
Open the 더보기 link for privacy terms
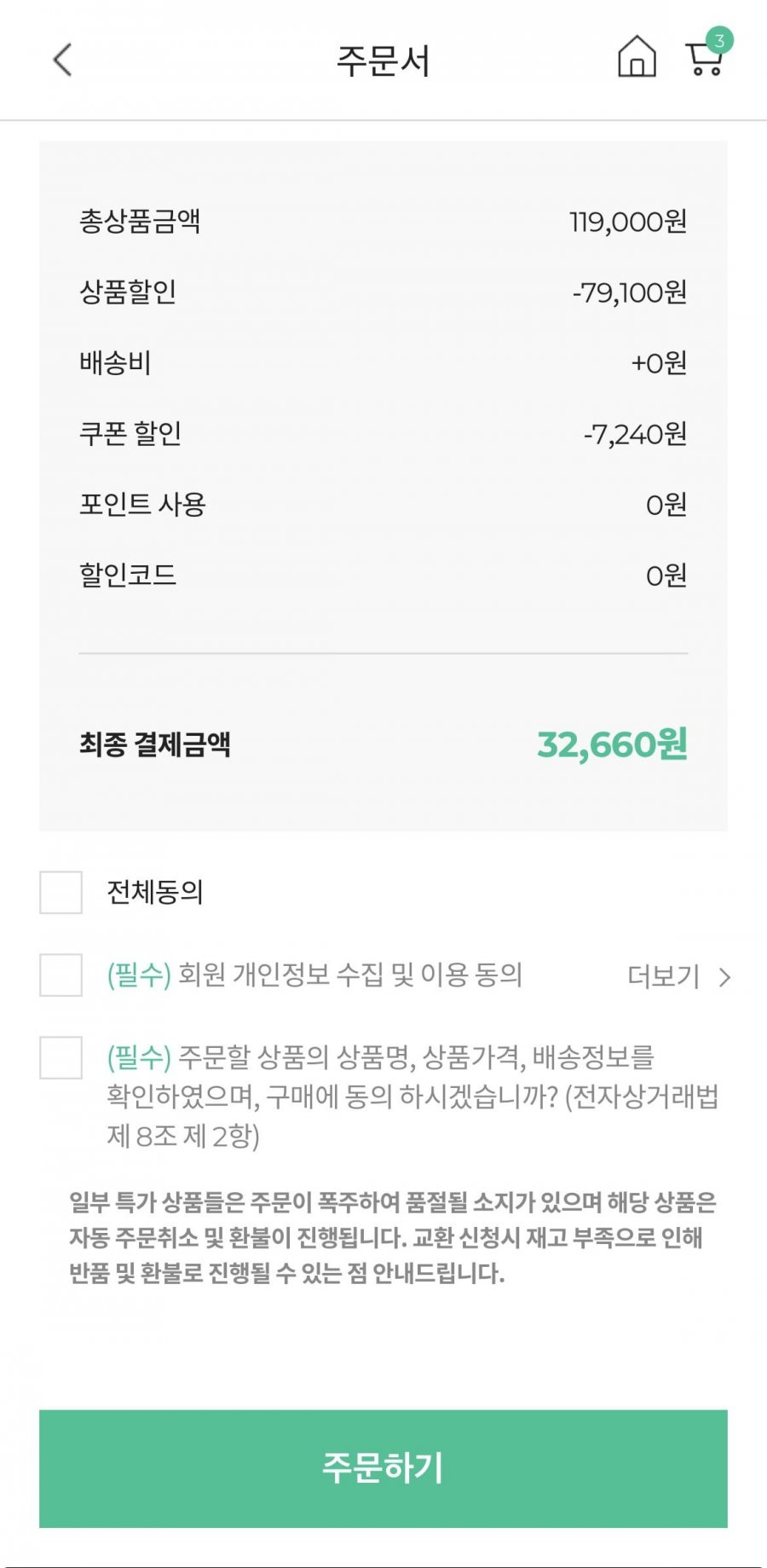663,976
